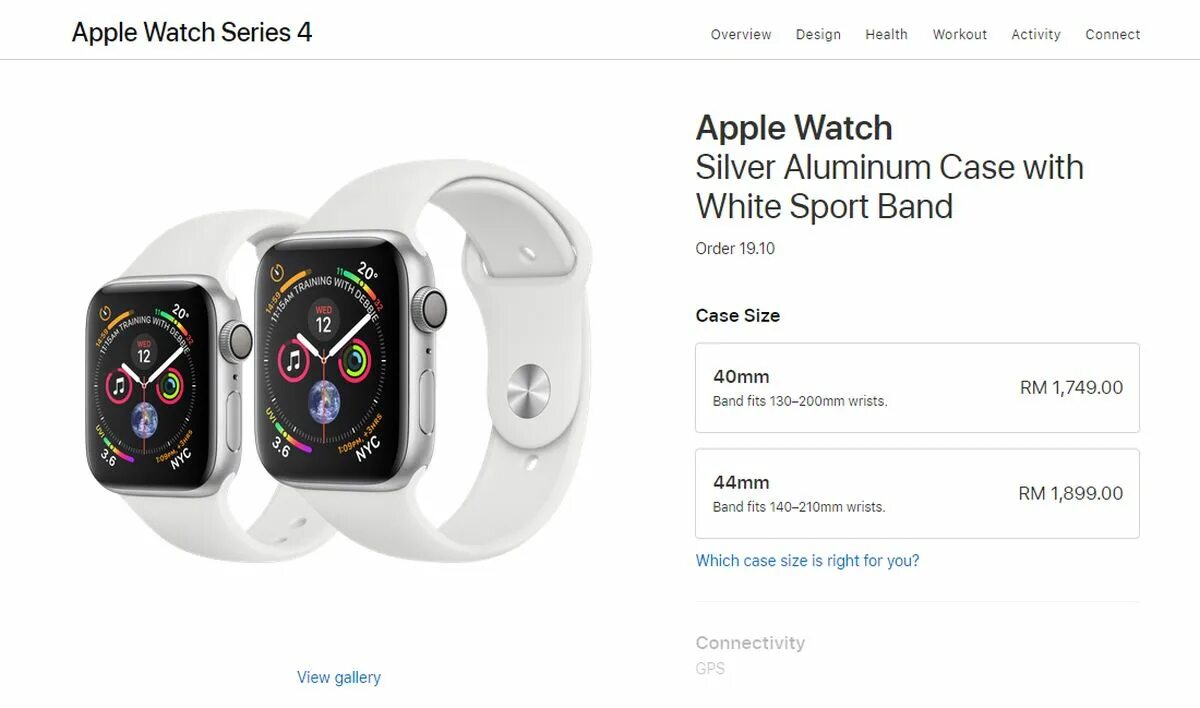Image resolution: width=1200 pixels, height=708 pixels.
Task: Open the View gallery link
Action: [x=339, y=678]
